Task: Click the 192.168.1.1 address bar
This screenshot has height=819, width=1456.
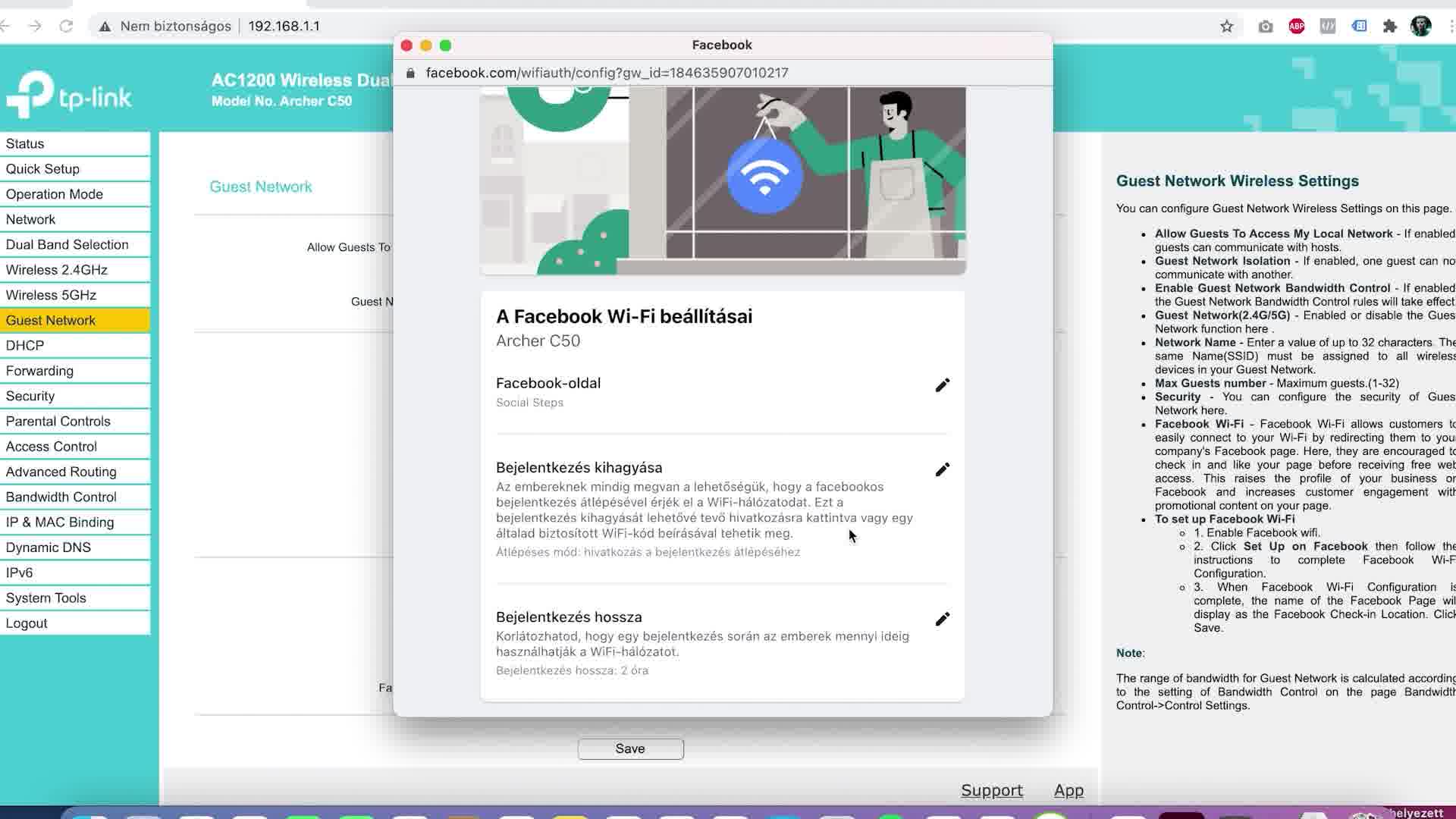Action: click(x=284, y=27)
